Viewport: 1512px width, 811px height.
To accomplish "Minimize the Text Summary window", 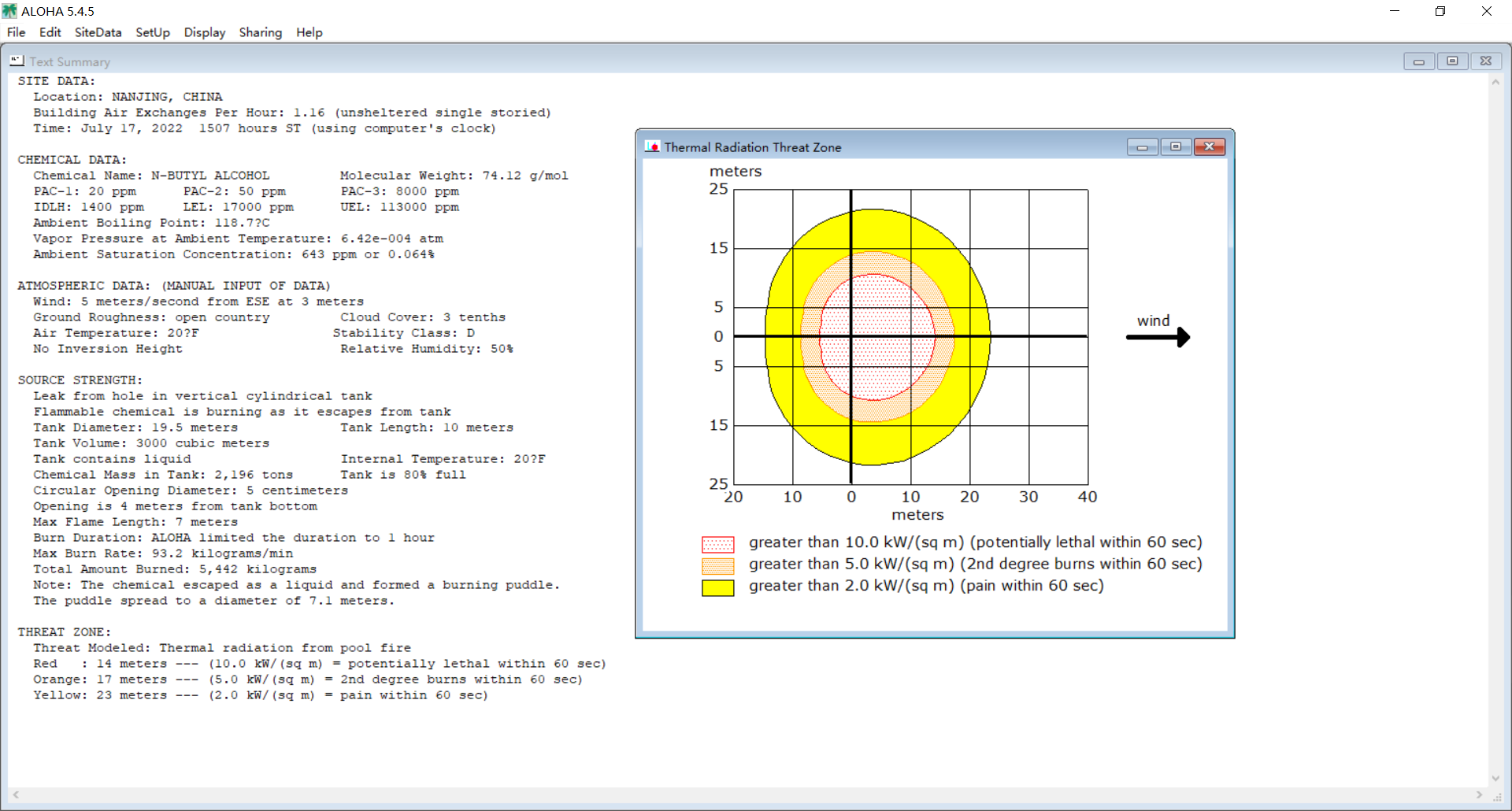I will pos(1419,61).
